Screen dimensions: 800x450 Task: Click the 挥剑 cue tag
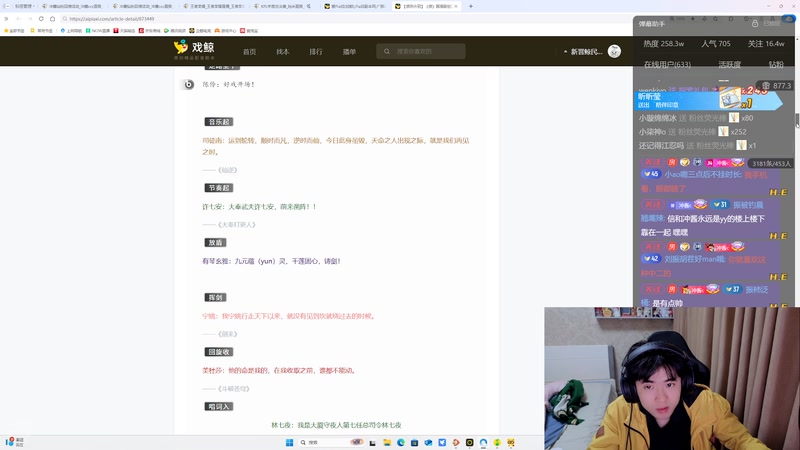point(215,297)
